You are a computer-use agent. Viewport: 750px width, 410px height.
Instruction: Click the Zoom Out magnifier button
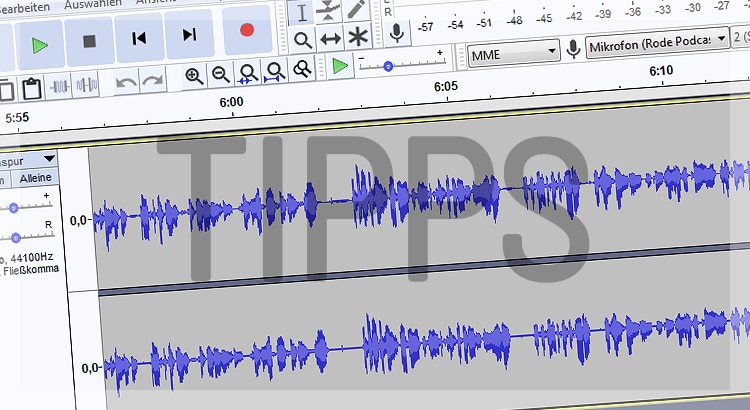[x=221, y=73]
